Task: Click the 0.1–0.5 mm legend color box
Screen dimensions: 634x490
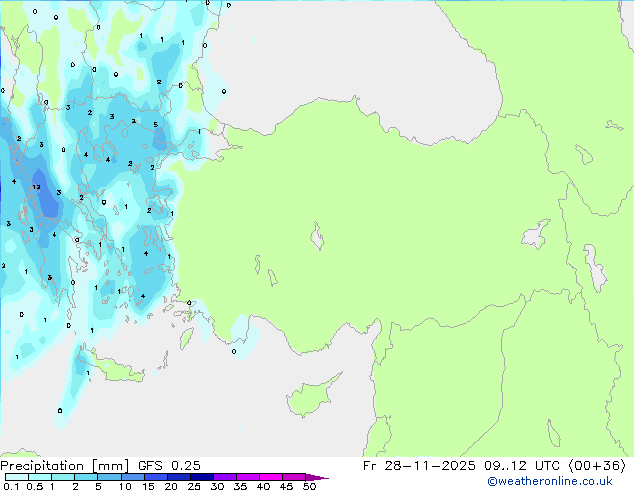Action: tap(17, 477)
